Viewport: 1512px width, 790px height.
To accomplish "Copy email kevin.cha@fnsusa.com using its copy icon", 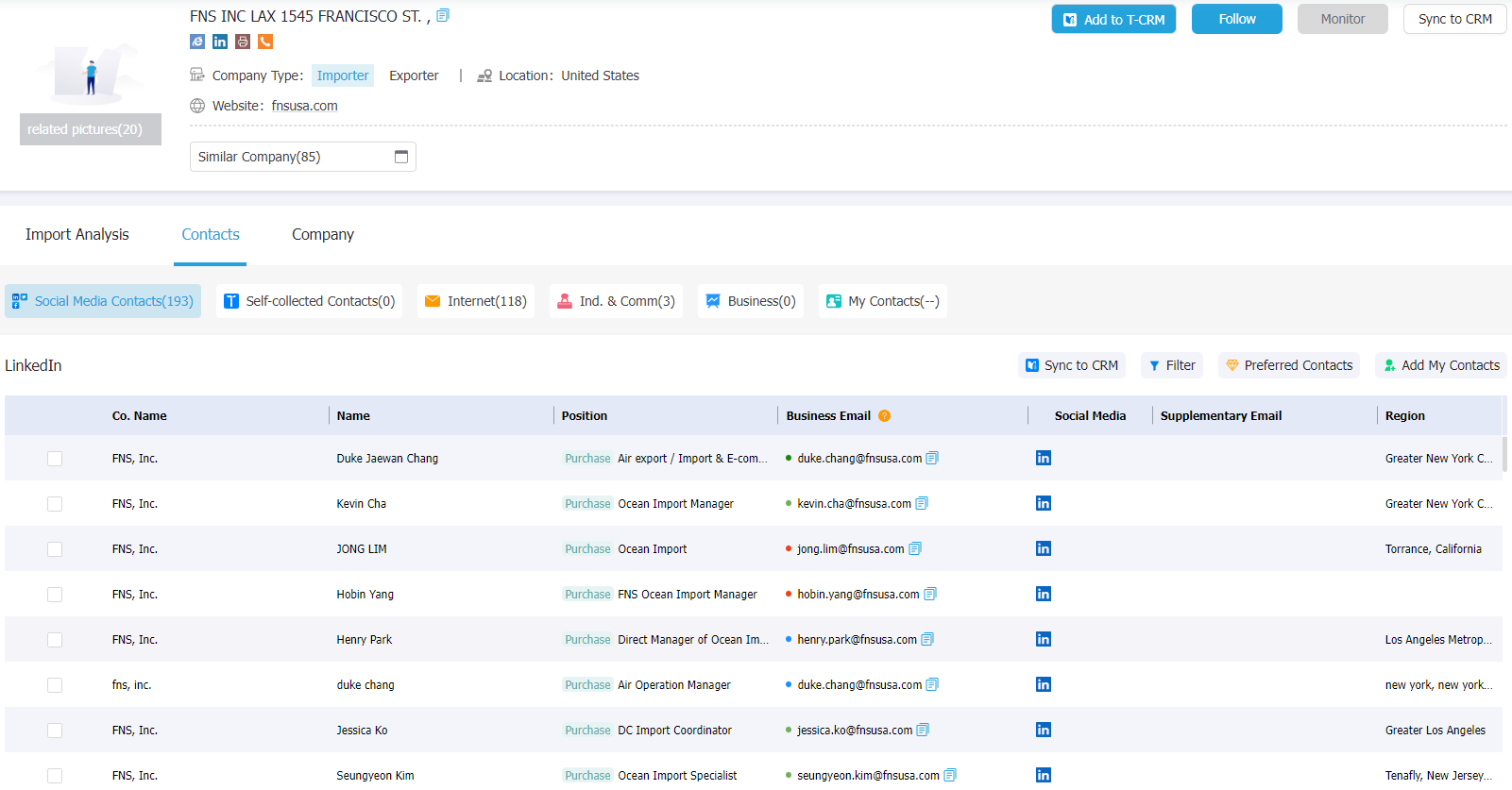I will pos(922,503).
